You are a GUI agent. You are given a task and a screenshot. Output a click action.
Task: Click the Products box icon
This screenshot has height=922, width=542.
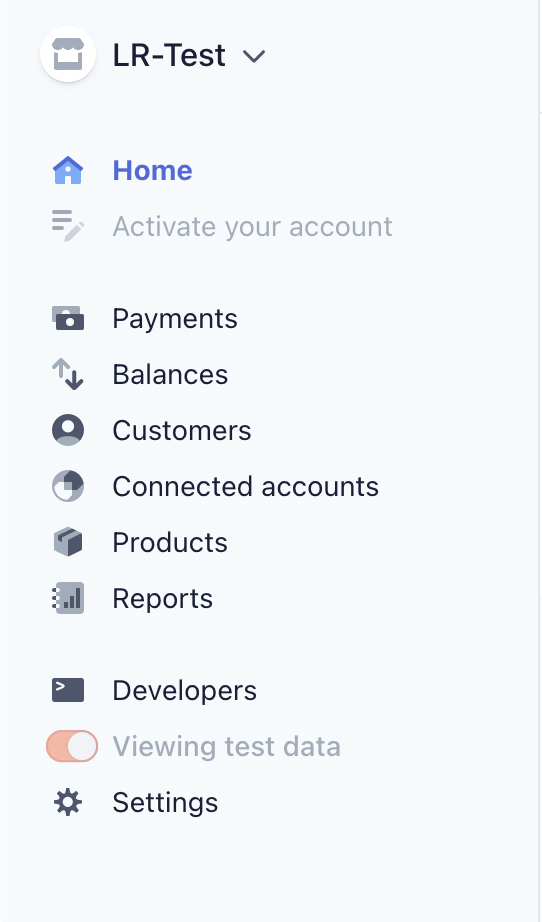[68, 542]
